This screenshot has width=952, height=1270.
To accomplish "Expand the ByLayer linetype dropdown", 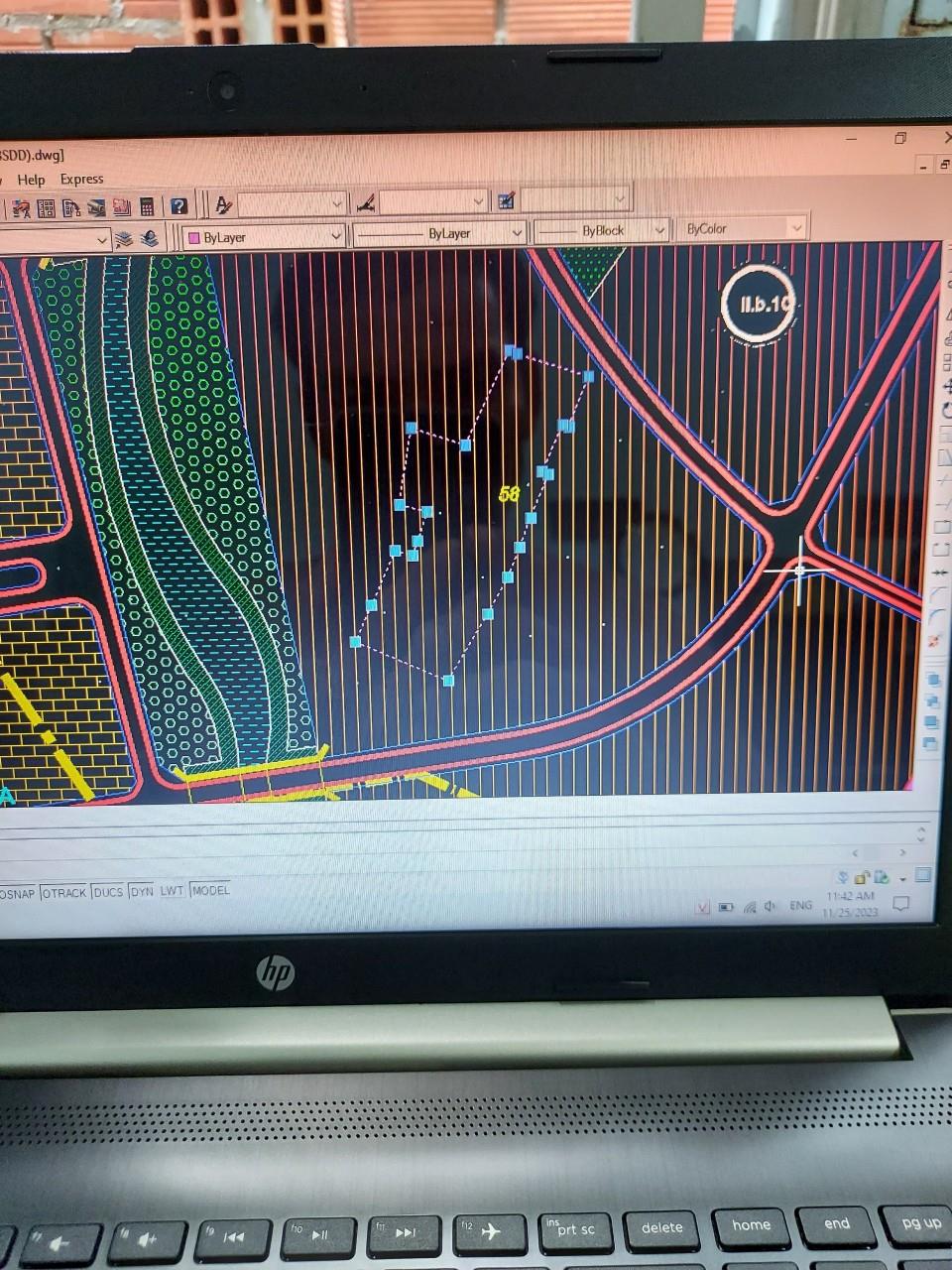I will click(517, 233).
